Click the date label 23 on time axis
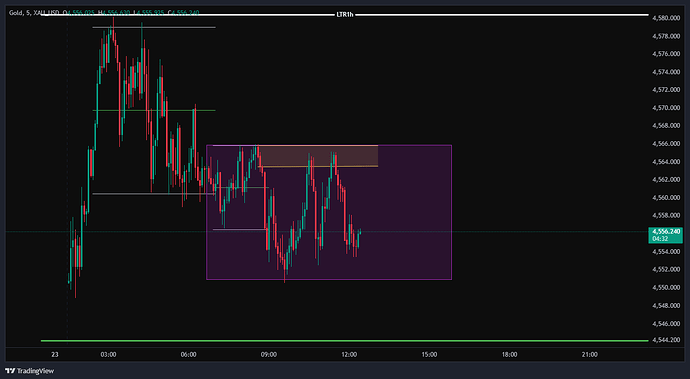The width and height of the screenshot is (690, 379). tap(55, 354)
